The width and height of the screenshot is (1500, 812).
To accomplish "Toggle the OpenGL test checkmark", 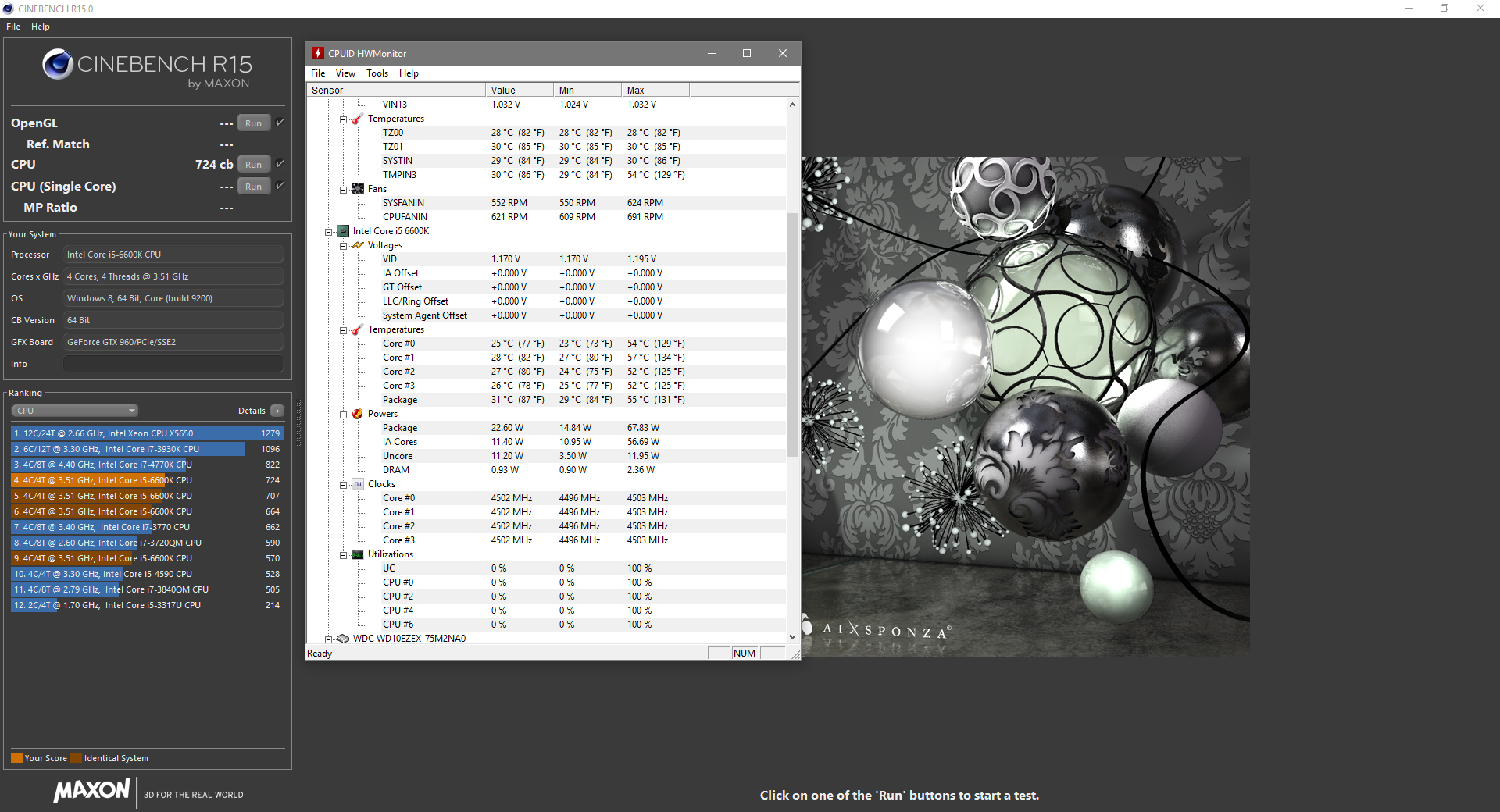I will [280, 123].
